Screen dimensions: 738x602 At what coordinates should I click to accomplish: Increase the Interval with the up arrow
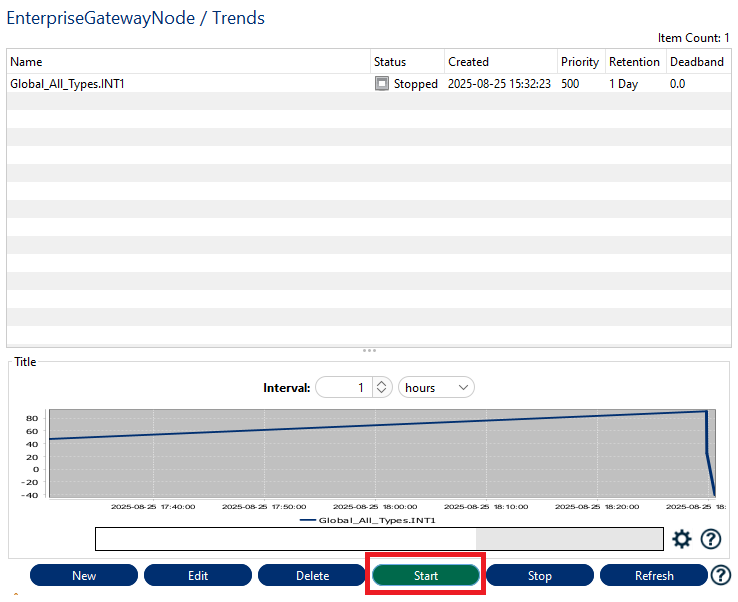(x=381, y=382)
